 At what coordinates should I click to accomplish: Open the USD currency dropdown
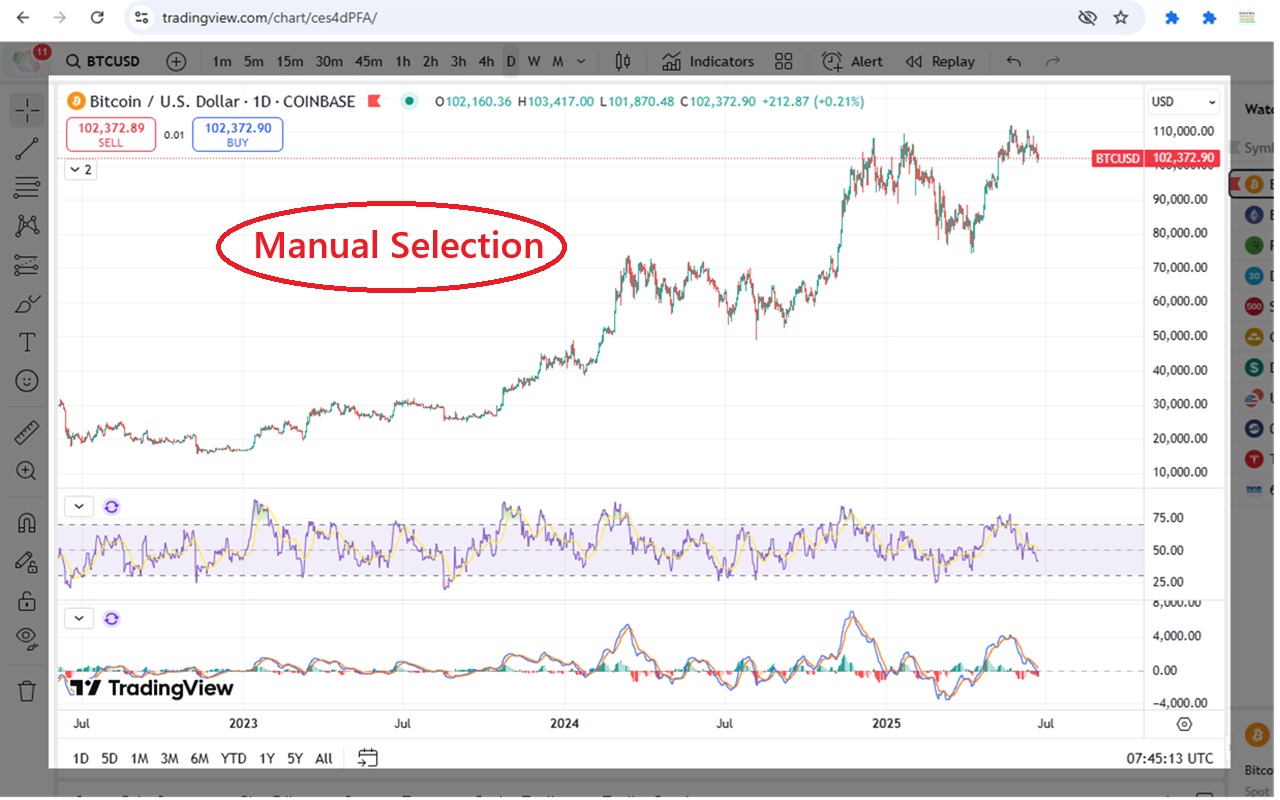(1184, 102)
